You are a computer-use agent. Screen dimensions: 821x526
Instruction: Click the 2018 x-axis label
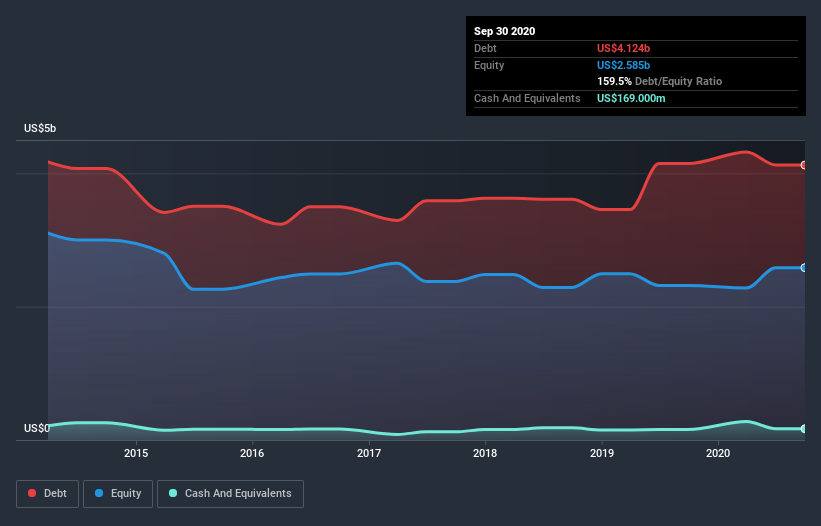[x=485, y=453]
